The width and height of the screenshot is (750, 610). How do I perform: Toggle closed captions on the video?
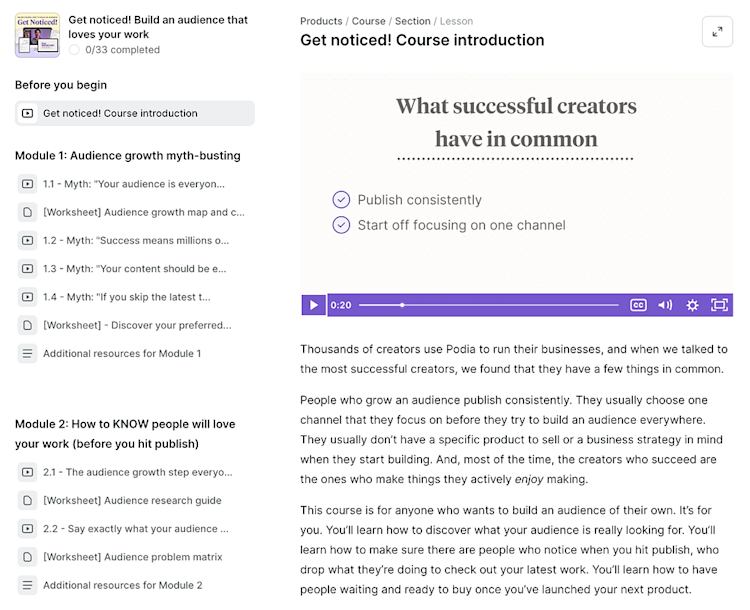tap(638, 305)
